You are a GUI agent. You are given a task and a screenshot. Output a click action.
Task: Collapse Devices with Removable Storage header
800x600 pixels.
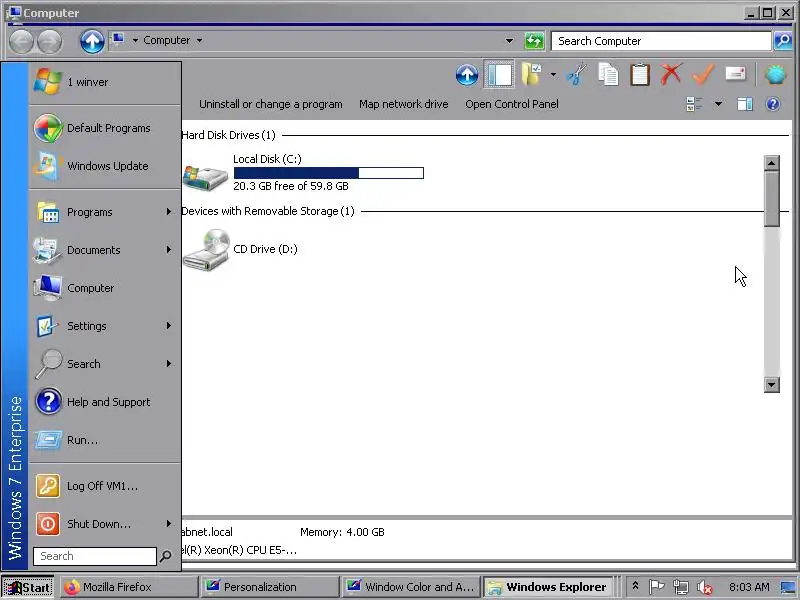coord(268,211)
